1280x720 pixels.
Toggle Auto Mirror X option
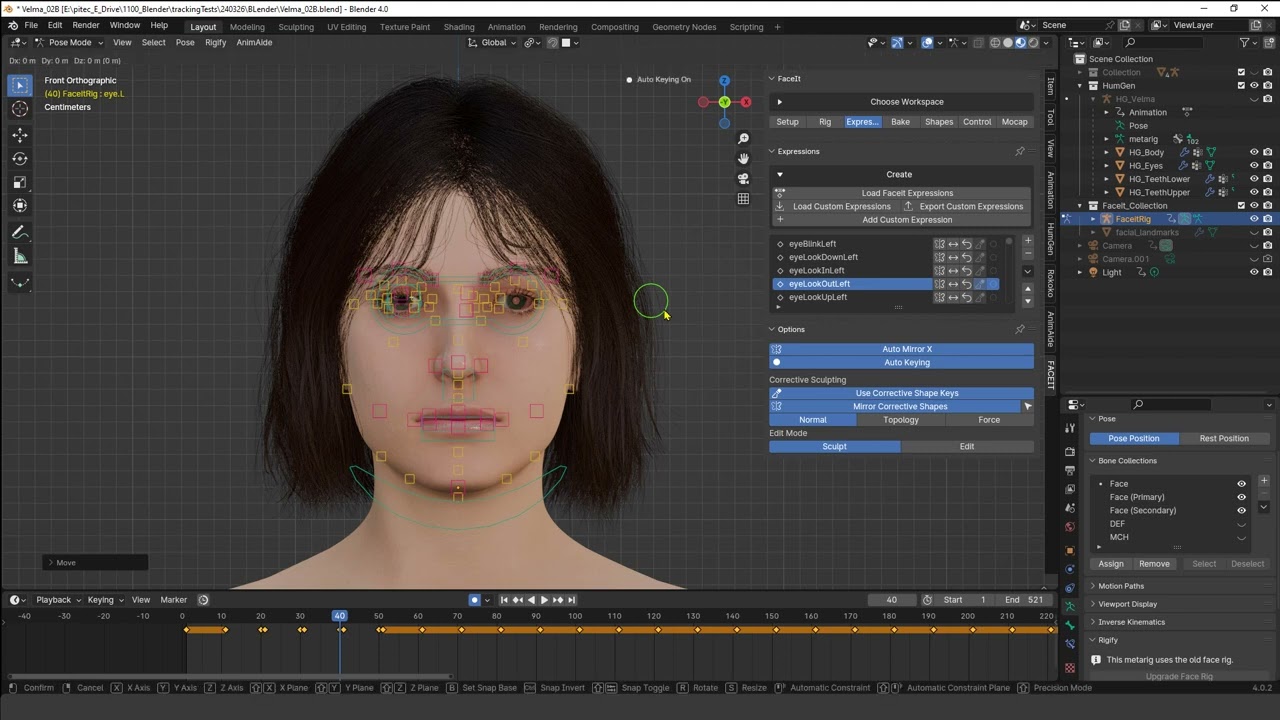point(901,349)
